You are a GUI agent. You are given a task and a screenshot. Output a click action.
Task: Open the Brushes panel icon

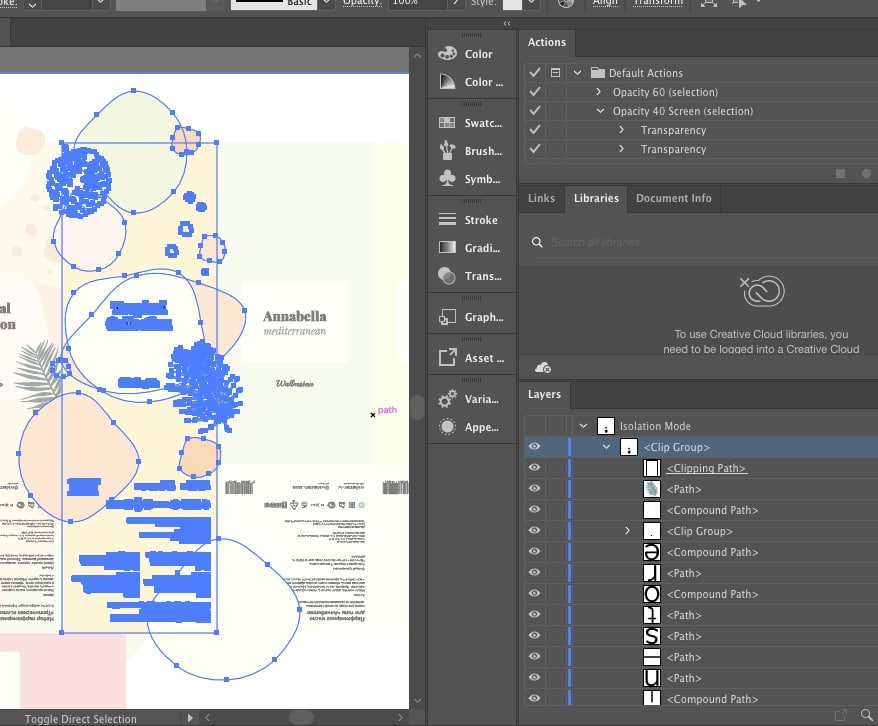pyautogui.click(x=447, y=151)
